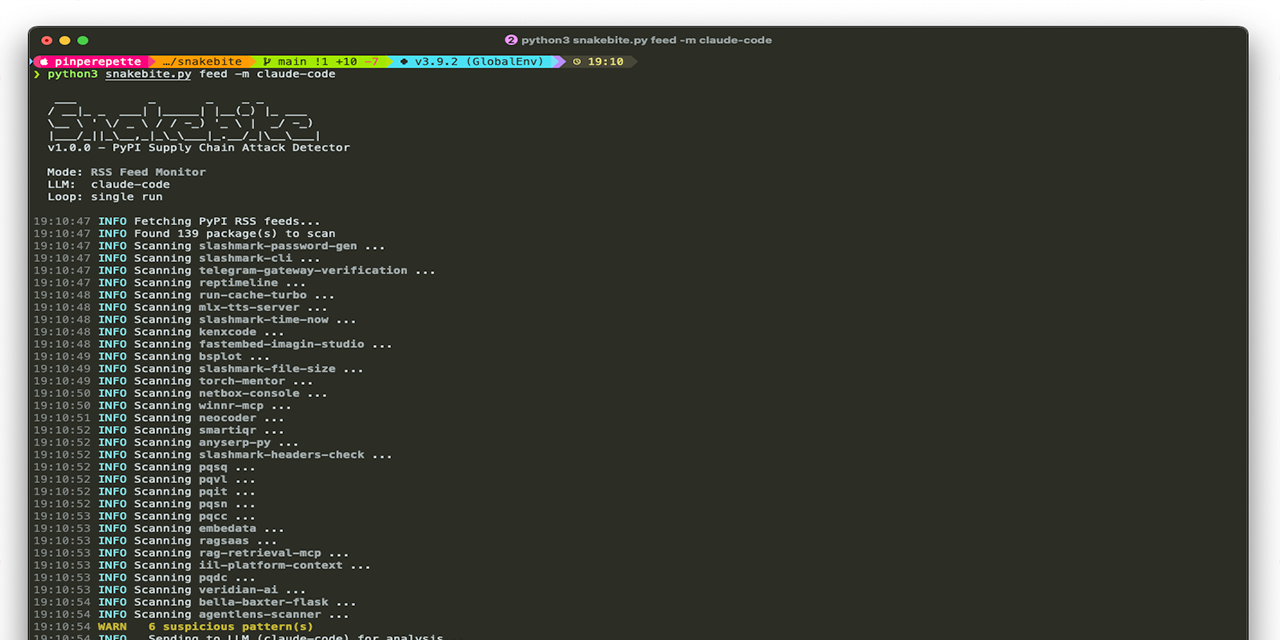Click the 'Scanning pqsq' log line
Image resolution: width=1280 pixels, height=640 pixels.
point(145,467)
